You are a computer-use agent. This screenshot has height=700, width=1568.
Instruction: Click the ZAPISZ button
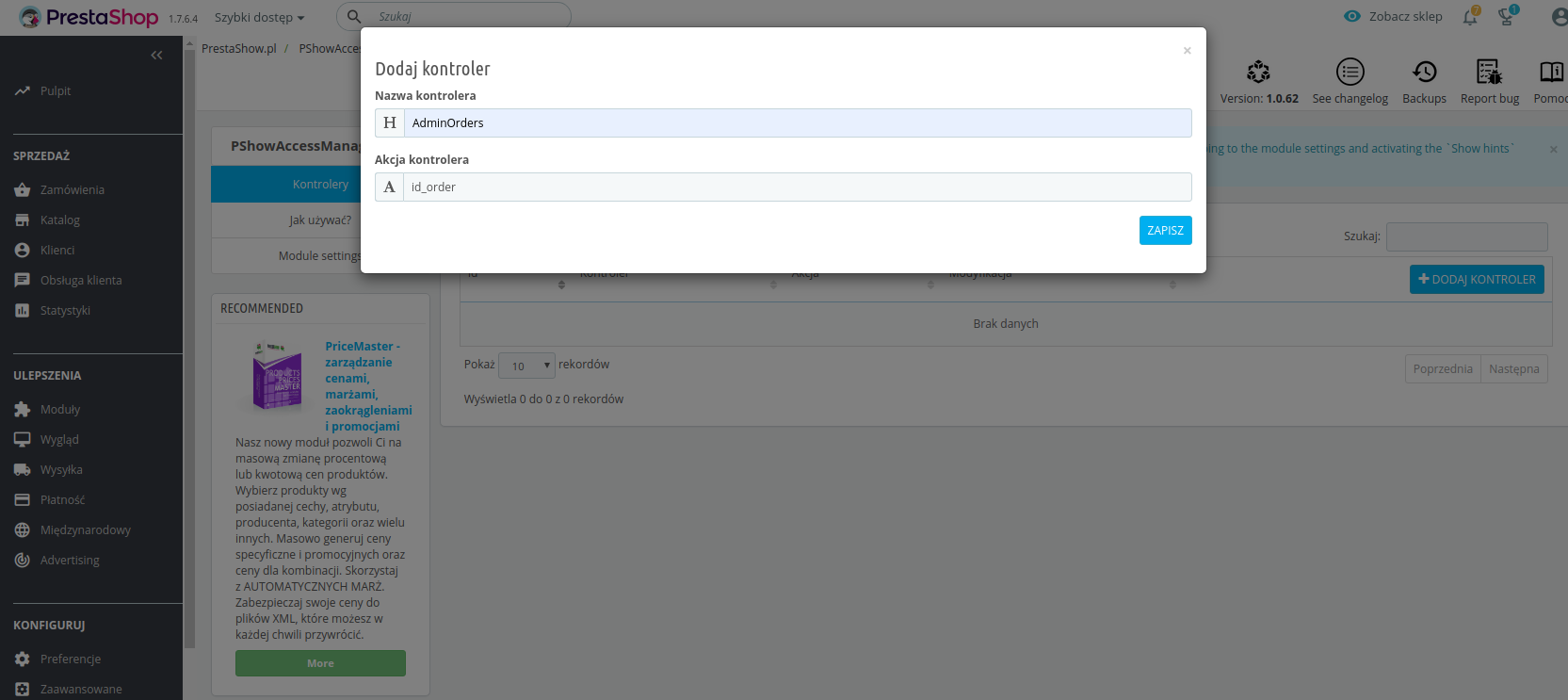pos(1165,230)
